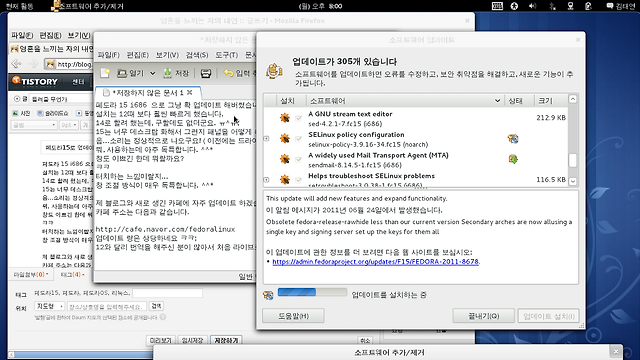Open the FEDORA-2011-8678 update link

[375, 262]
